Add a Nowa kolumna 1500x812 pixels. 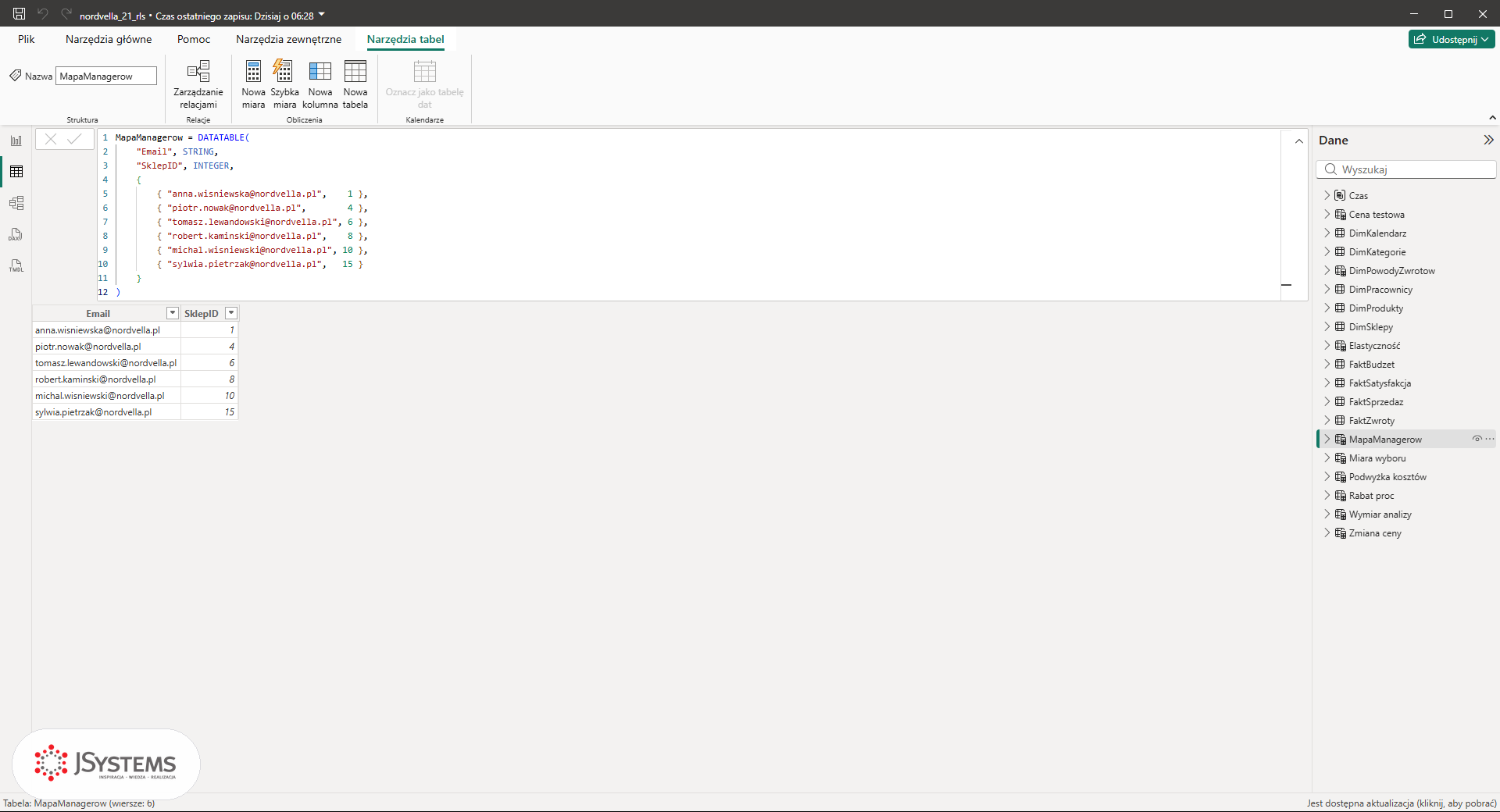pyautogui.click(x=320, y=85)
